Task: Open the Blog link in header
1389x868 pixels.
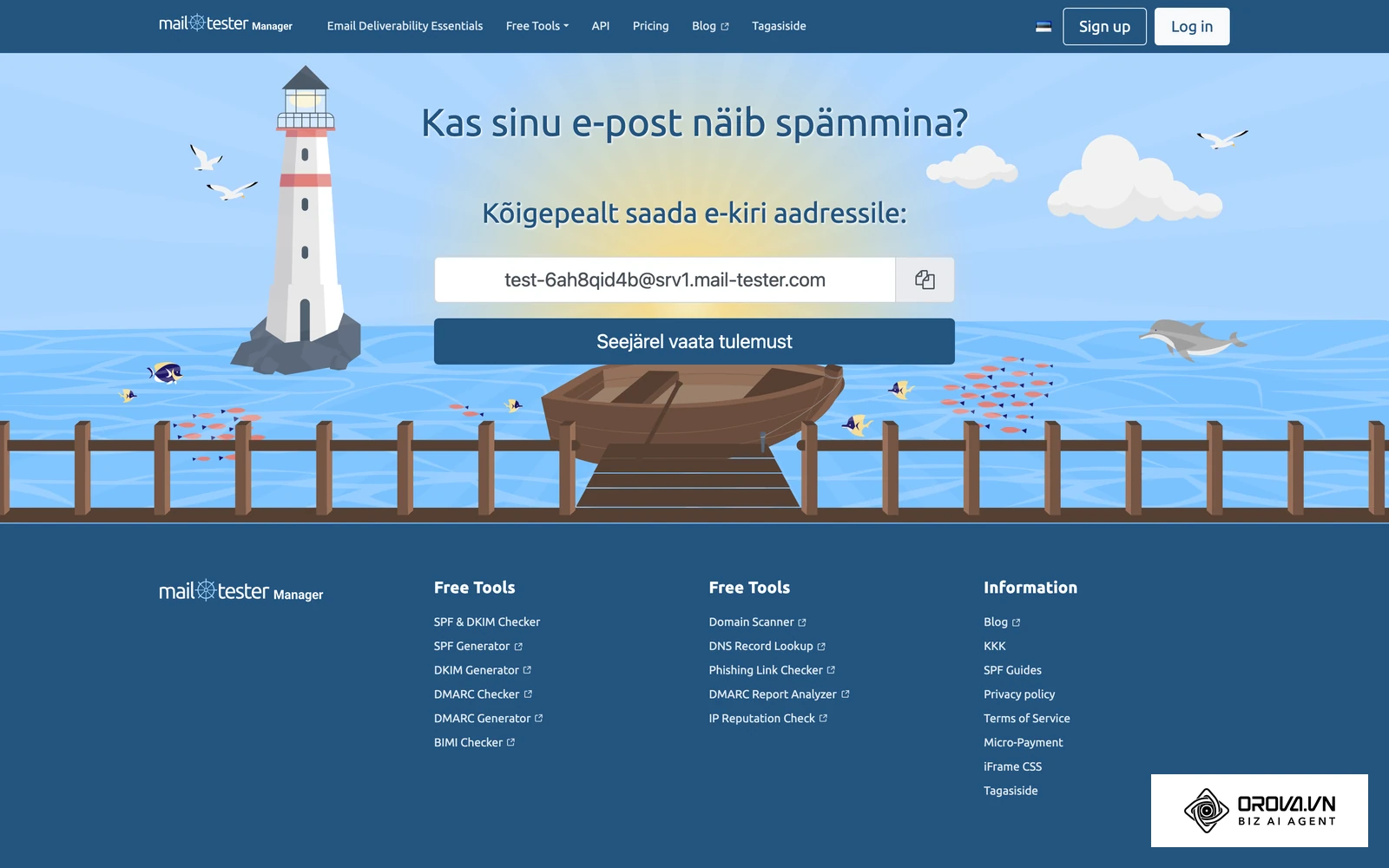Action: click(x=710, y=26)
